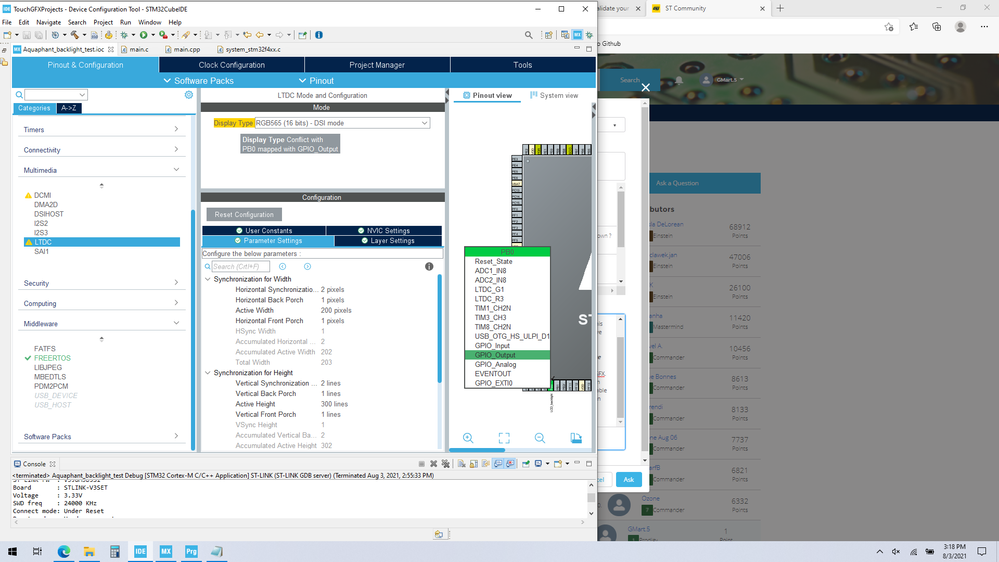Viewport: 999px width, 562px height.
Task: Select LTDC peripheral in the list
Action: tap(102, 242)
